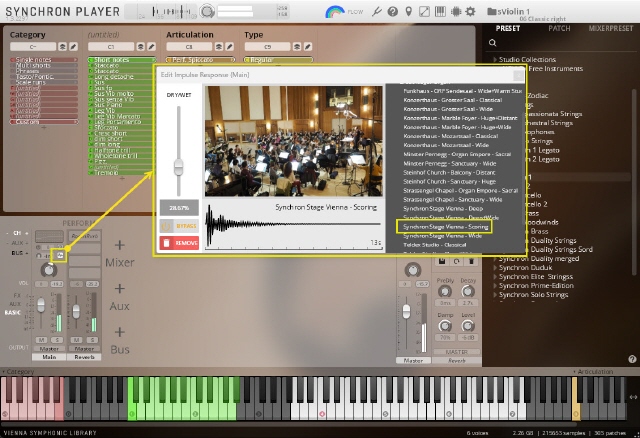Switch to the PATCH tab
640x438 pixels.
tap(559, 28)
